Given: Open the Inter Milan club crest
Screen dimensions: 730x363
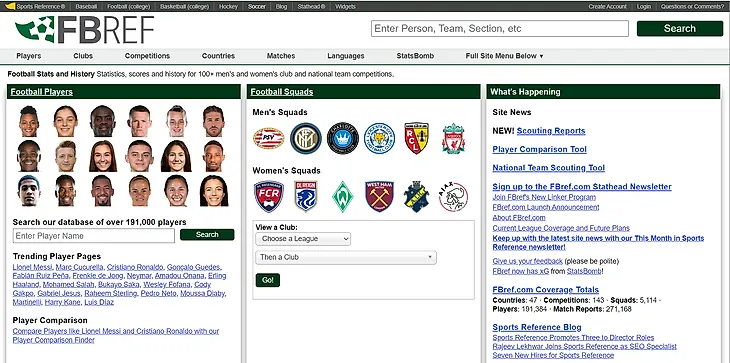Looking at the screenshot, I should 306,138.
